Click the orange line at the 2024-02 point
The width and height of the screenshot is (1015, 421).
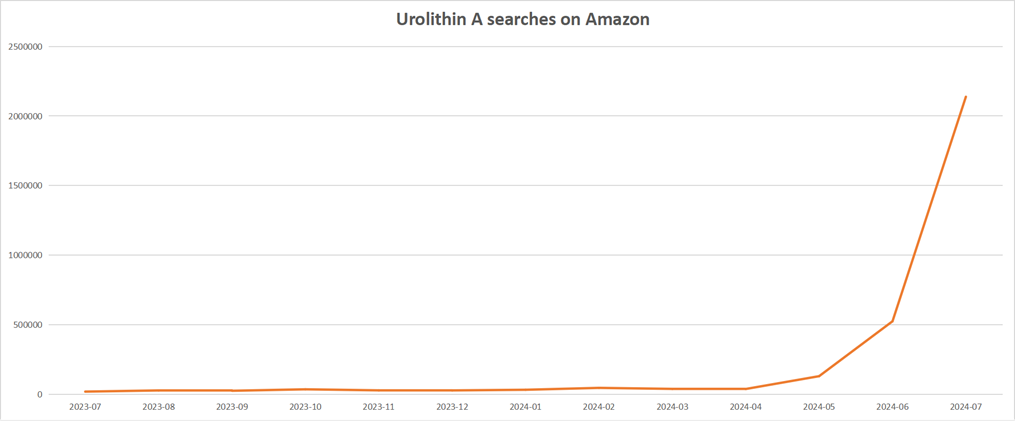point(599,388)
